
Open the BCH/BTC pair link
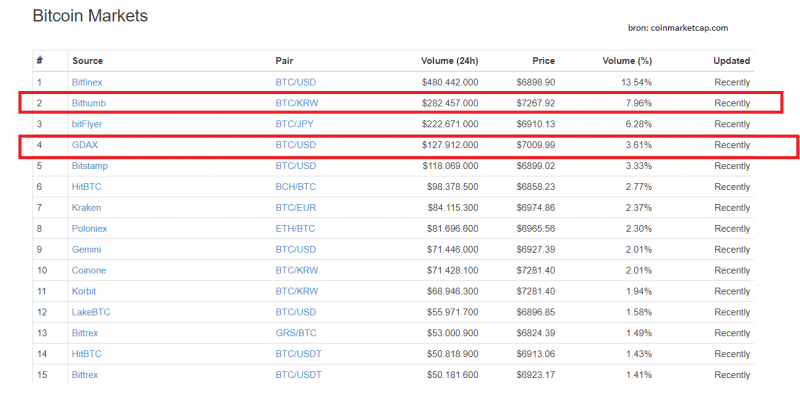[x=295, y=187]
